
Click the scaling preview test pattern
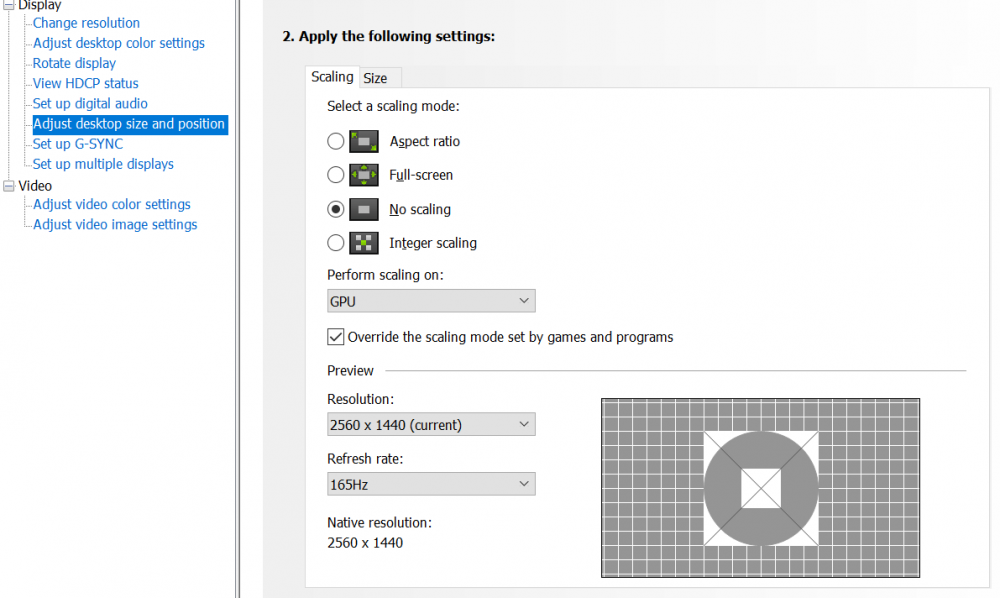760,488
